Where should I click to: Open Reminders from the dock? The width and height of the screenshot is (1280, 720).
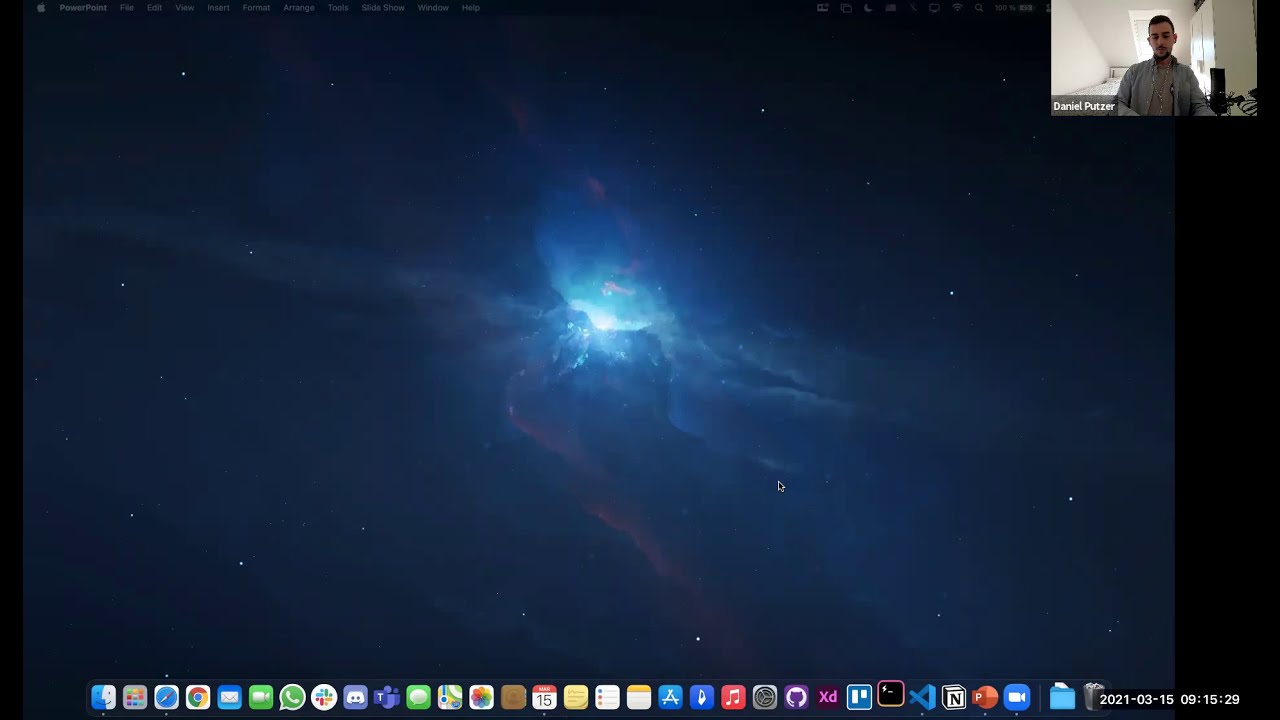(607, 697)
